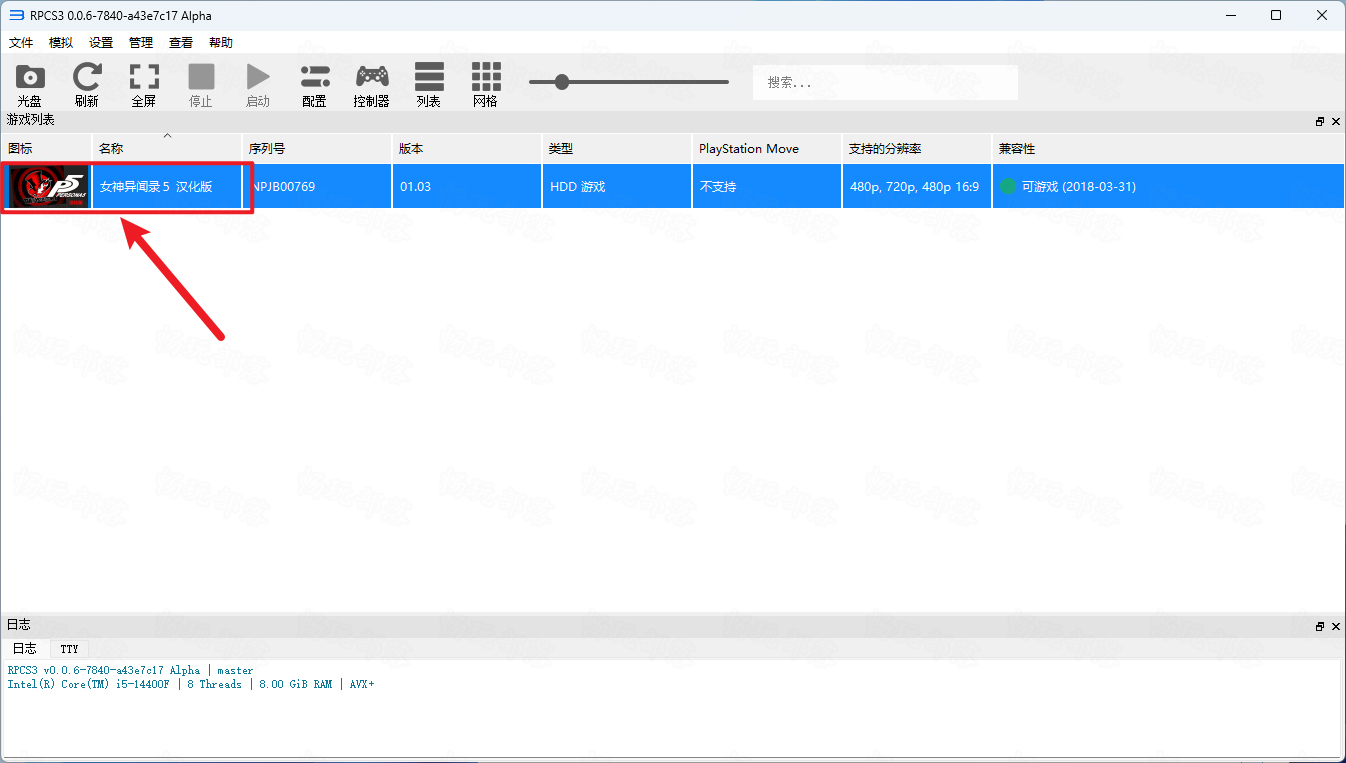1346x763 pixels.
Task: Close the 日志 panel
Action: coord(1335,626)
